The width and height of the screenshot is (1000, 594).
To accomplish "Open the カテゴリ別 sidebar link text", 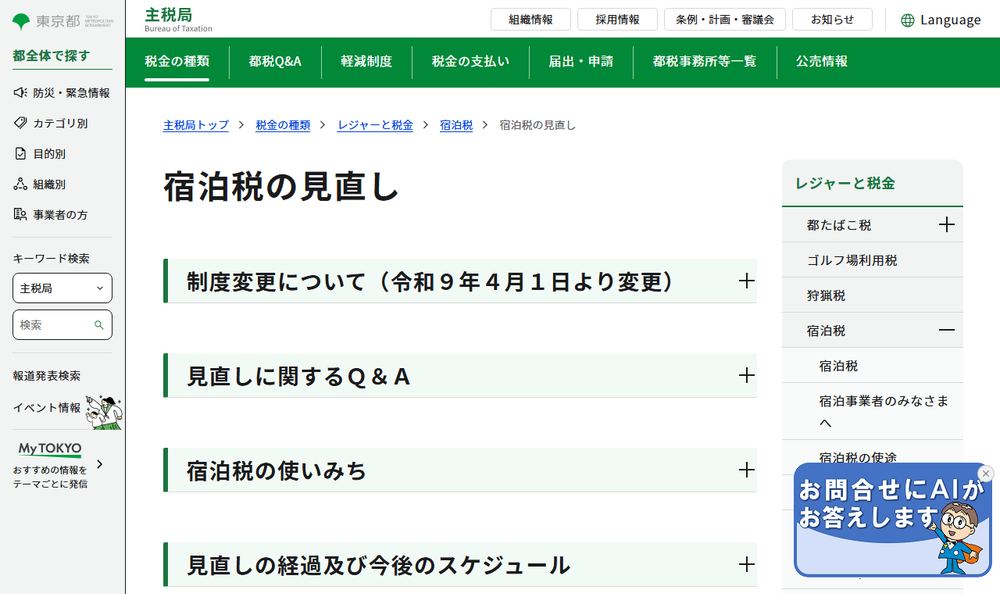I will (61, 123).
